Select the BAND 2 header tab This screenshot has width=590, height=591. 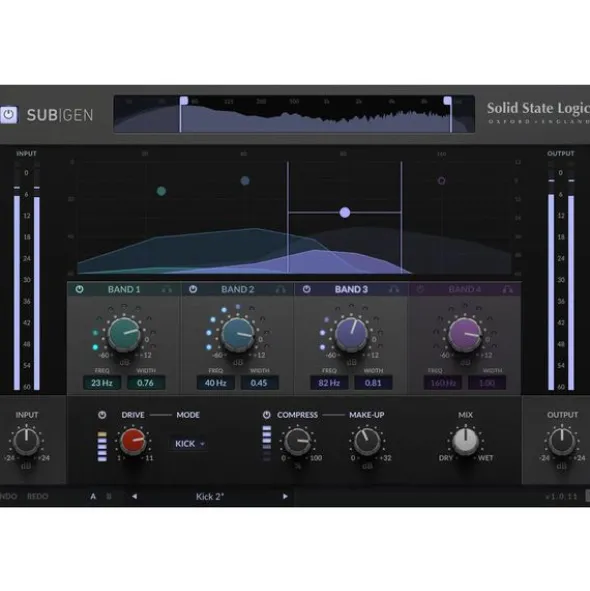pos(238,289)
